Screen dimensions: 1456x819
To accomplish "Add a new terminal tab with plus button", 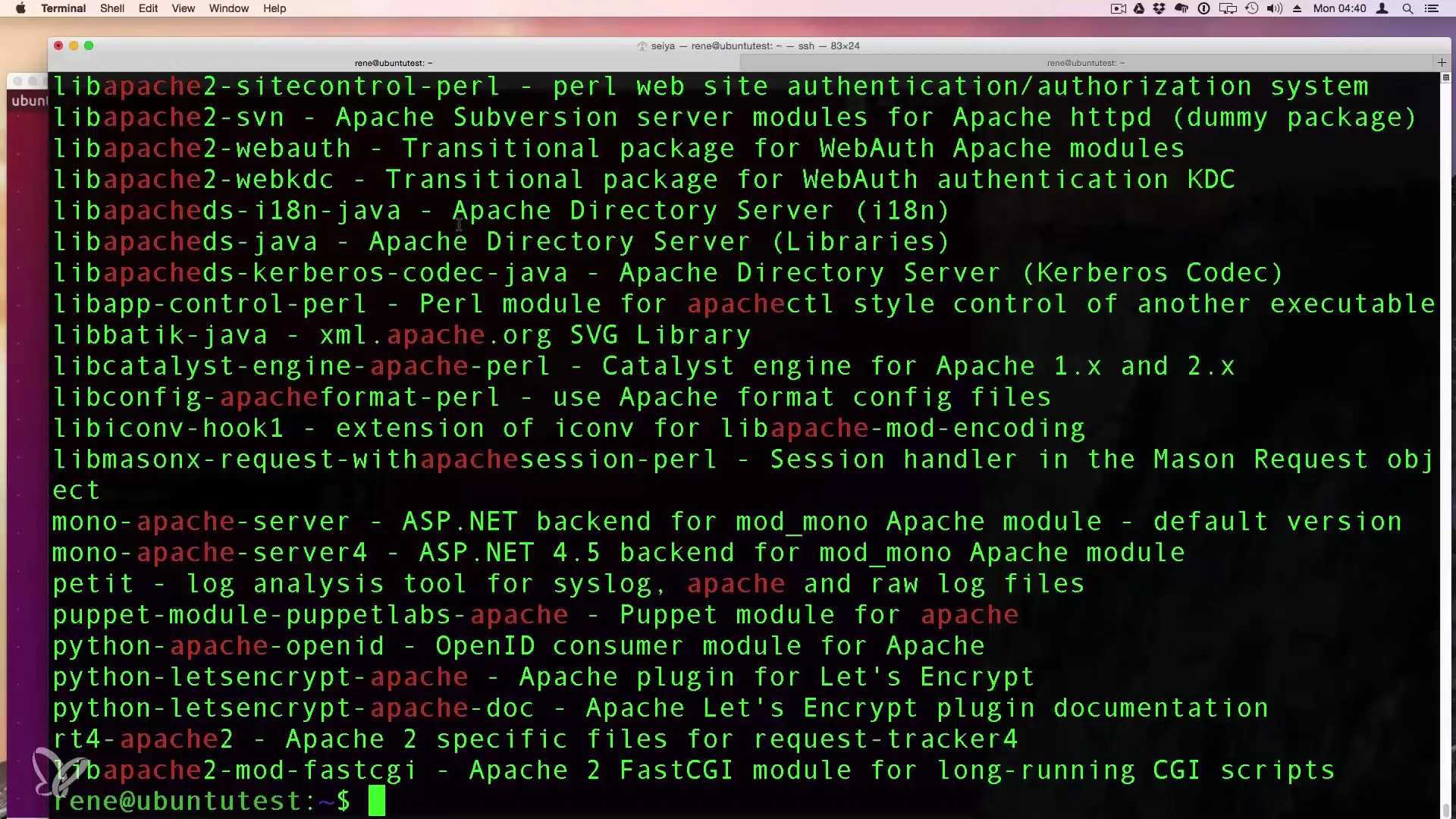I will pos(1442,63).
